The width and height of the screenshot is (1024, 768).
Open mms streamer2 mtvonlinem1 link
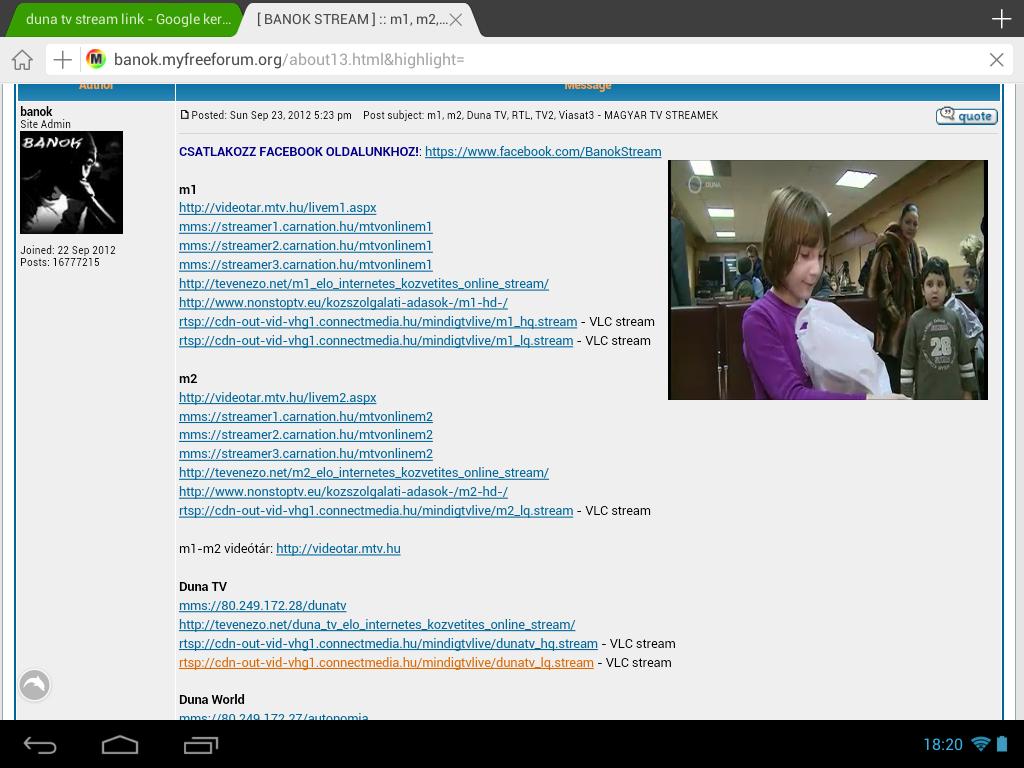[x=306, y=246]
